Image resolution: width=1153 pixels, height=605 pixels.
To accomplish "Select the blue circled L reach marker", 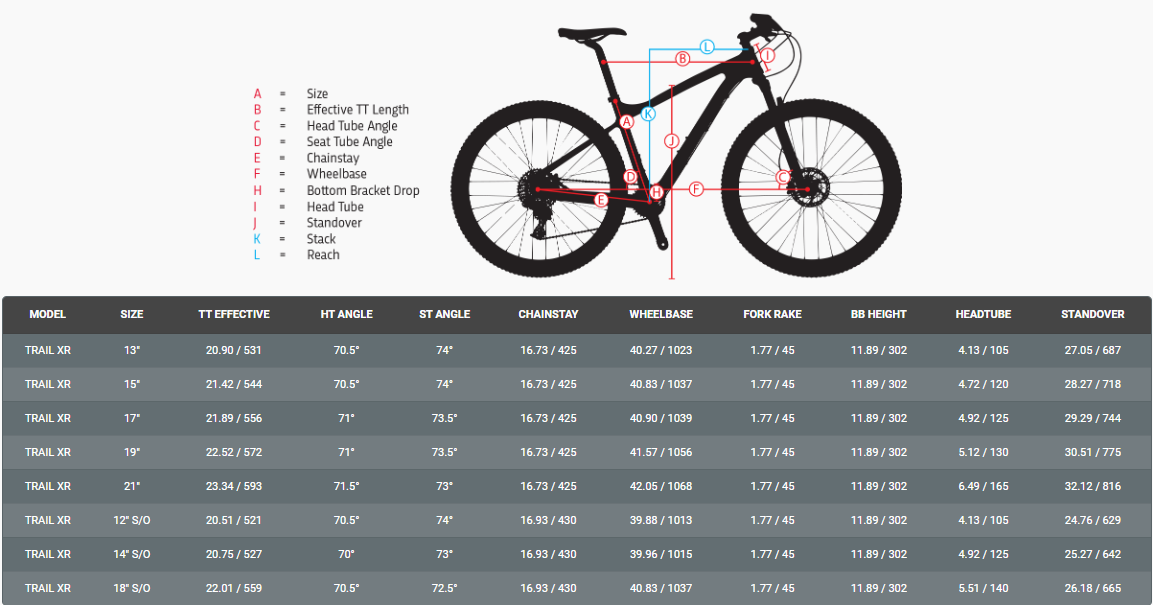I will (x=707, y=47).
